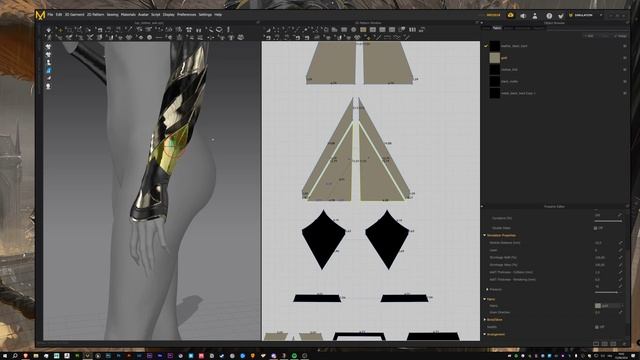This screenshot has width=640, height=360.
Task: Select the highlighted yellow Select/Move tool
Action: click(60, 30)
